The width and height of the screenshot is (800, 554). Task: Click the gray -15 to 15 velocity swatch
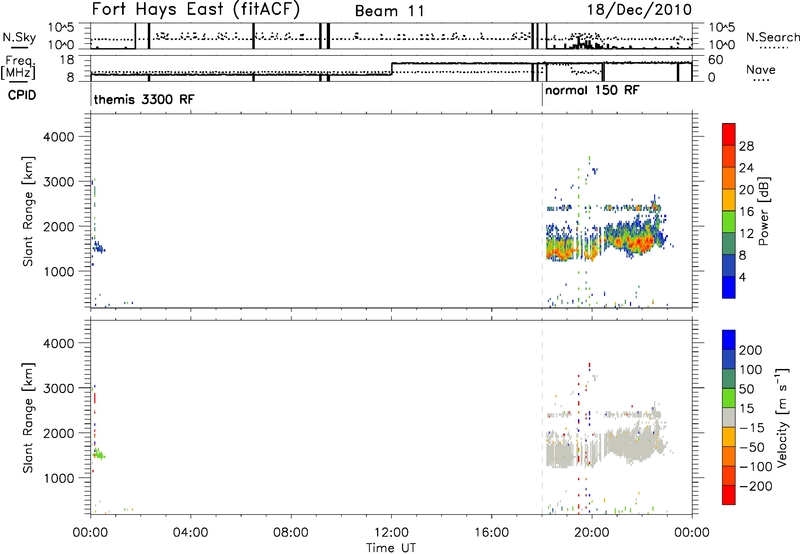[x=729, y=417]
